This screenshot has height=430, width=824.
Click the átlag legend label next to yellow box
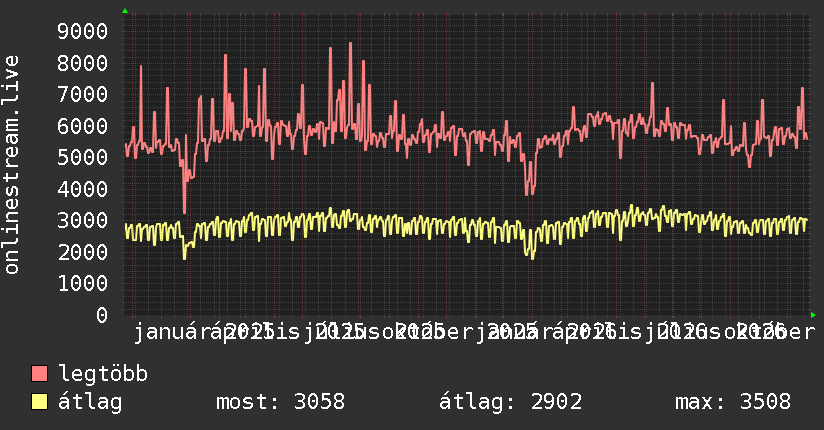point(90,402)
